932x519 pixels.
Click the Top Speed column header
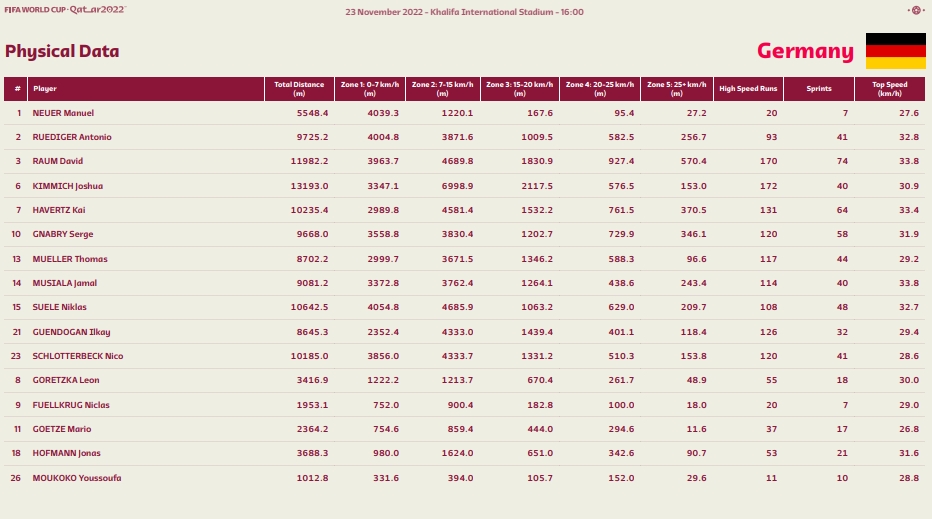click(890, 89)
